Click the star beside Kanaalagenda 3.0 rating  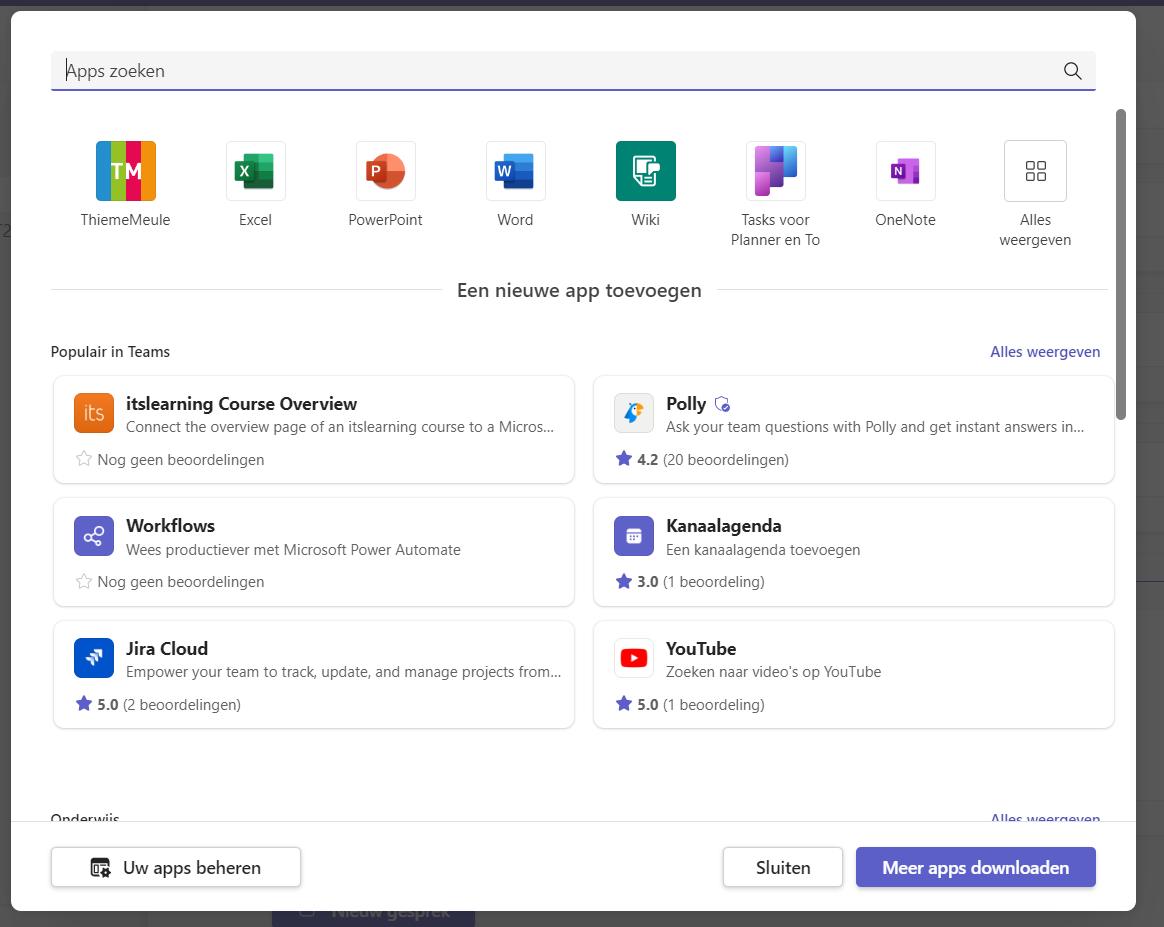click(624, 581)
